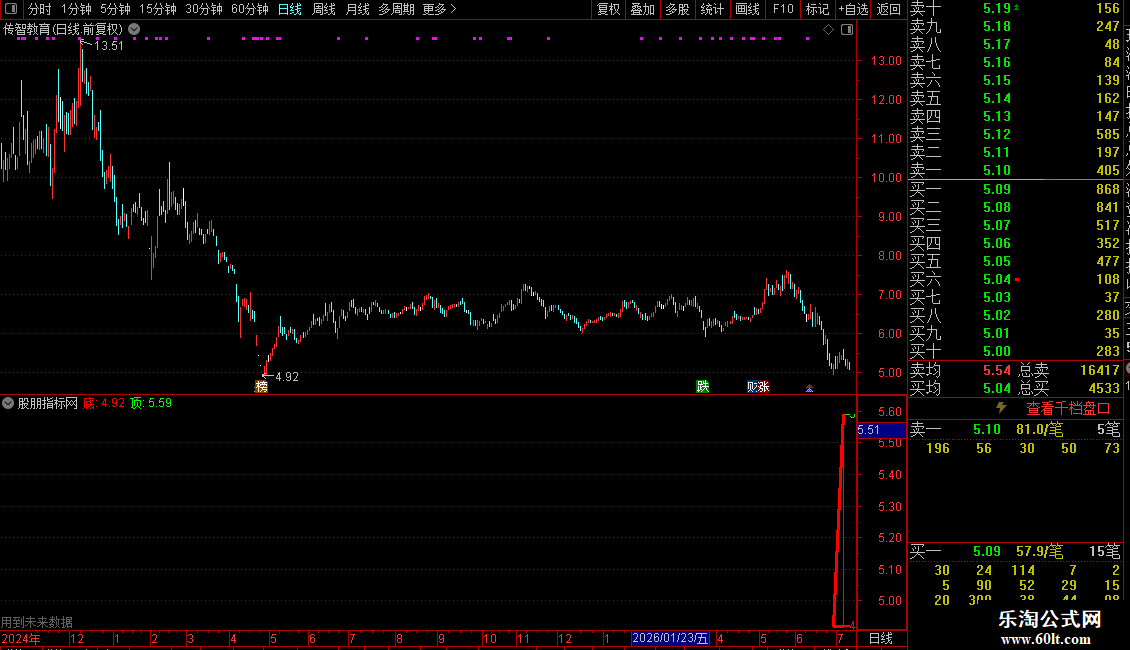Viewport: 1130px width, 650px height.
Task: Switch to the 周线 weekly chart tab
Action: (x=324, y=9)
